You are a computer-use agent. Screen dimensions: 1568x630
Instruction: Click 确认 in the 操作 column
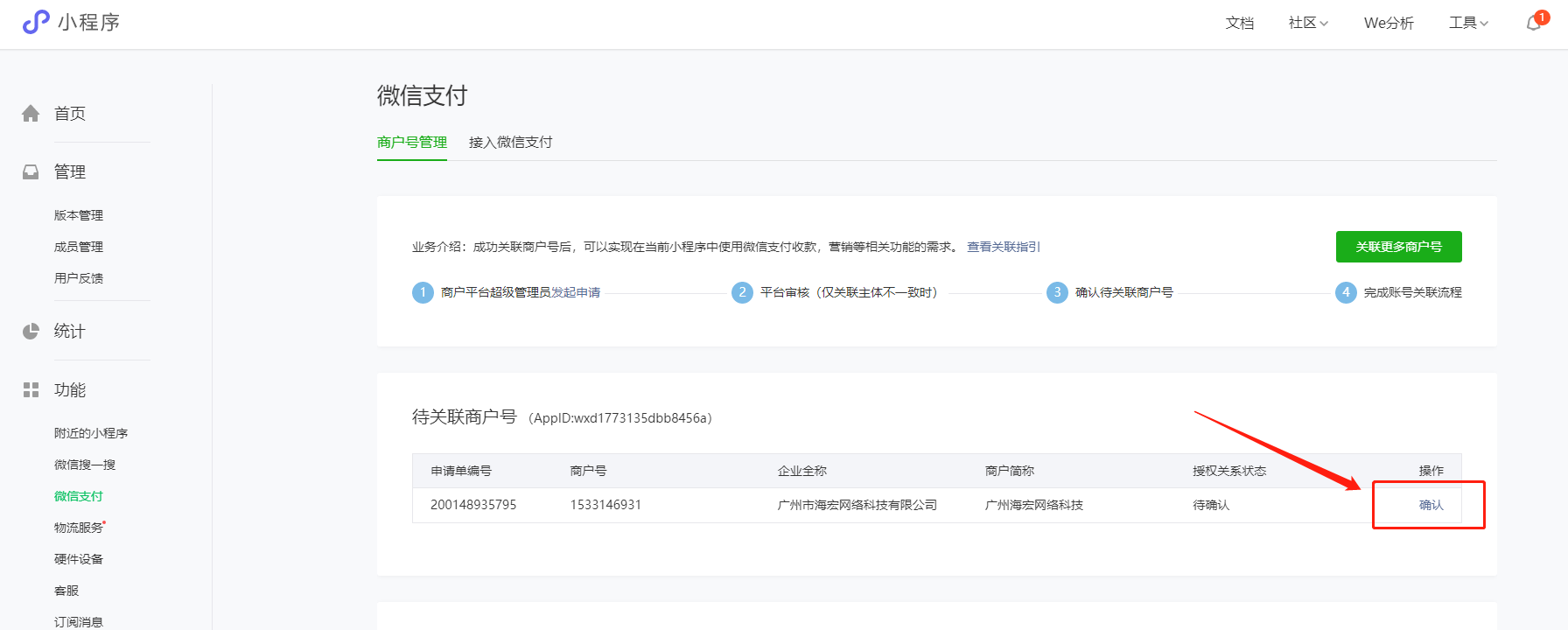[x=1431, y=505]
